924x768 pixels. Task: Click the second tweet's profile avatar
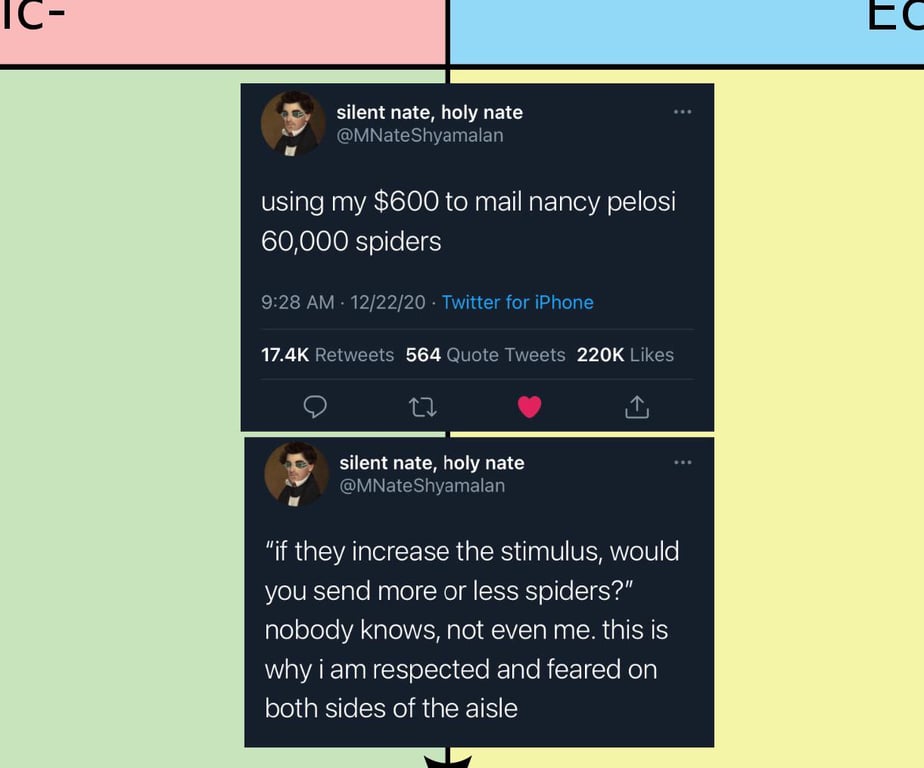point(296,473)
